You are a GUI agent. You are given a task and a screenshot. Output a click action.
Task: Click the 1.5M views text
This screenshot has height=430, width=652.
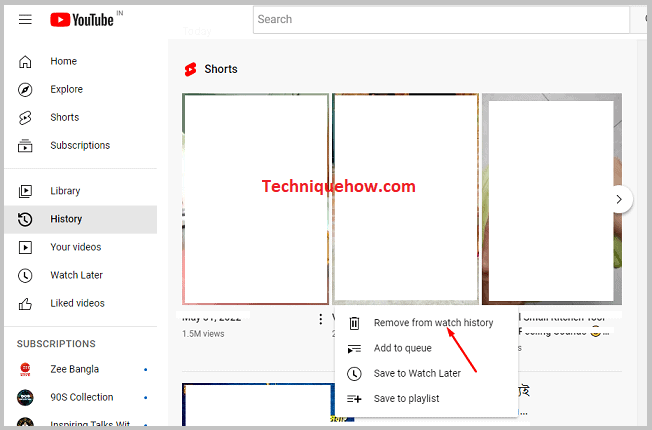click(203, 334)
